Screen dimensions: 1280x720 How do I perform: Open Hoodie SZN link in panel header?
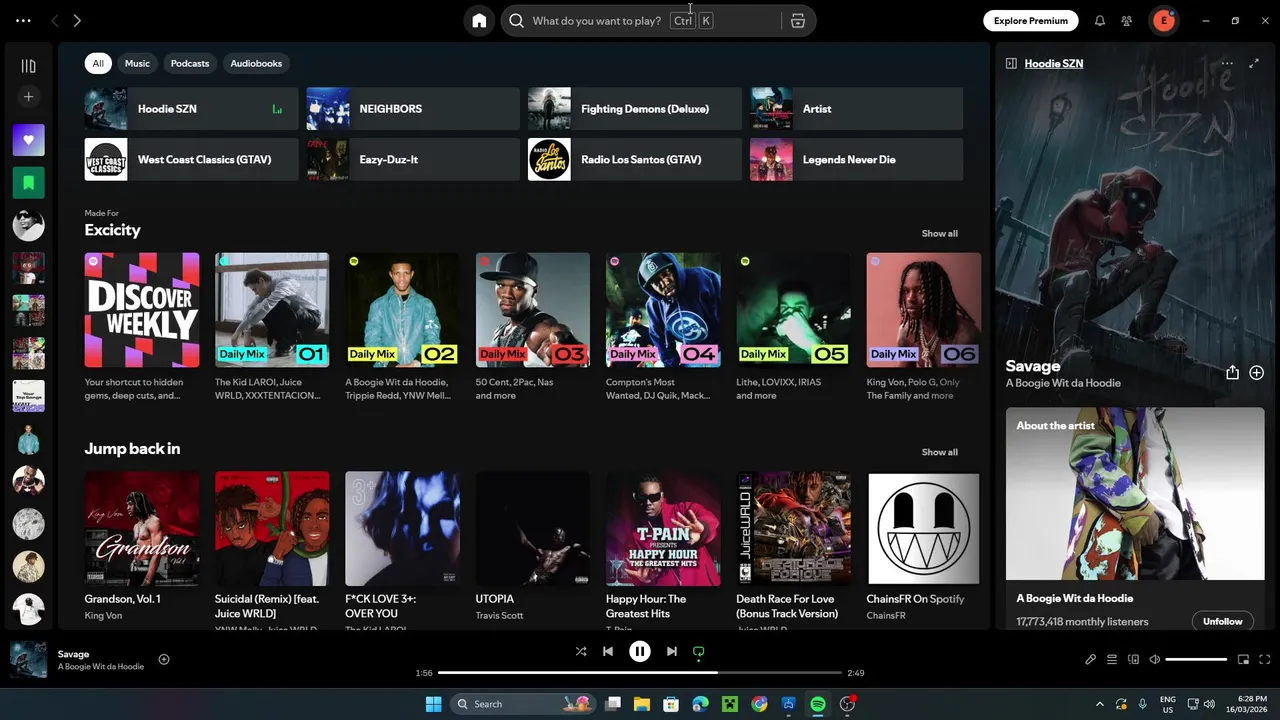1054,63
